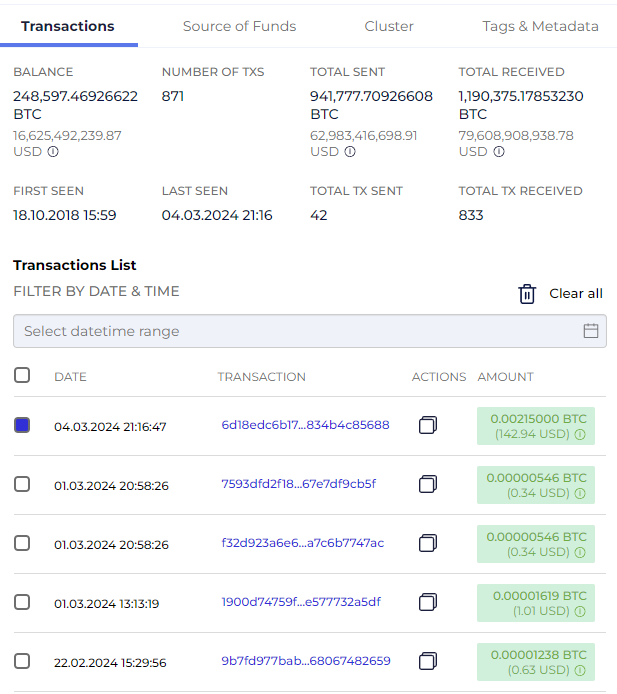Viewport: 617px width, 694px height.
Task: Click the 0.00215000 BTC amount badge
Action: click(536, 426)
